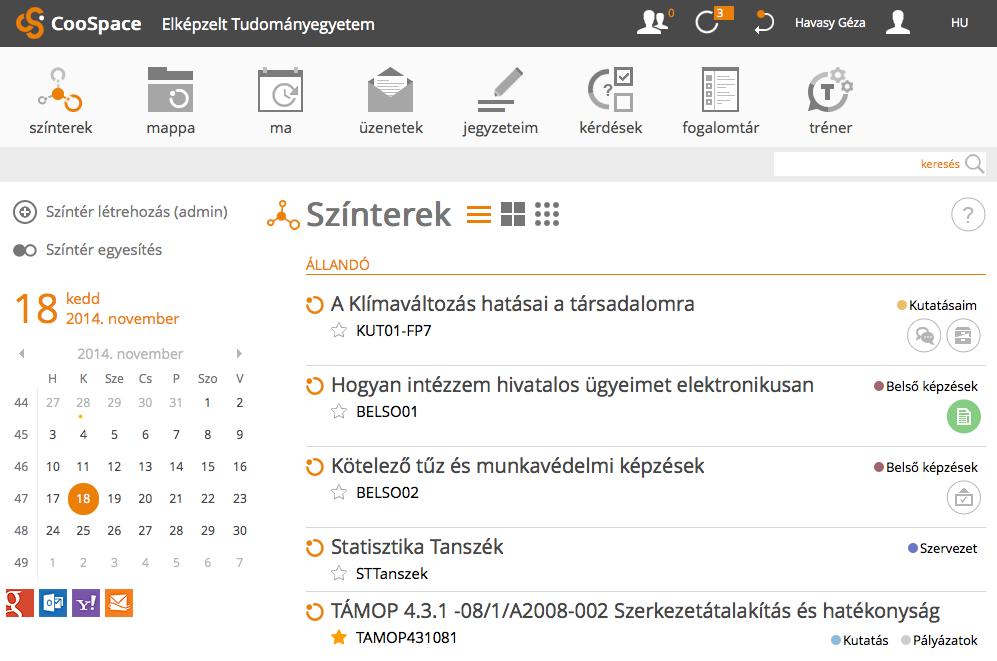Unfavorite the TAMOP431081 star

(339, 637)
